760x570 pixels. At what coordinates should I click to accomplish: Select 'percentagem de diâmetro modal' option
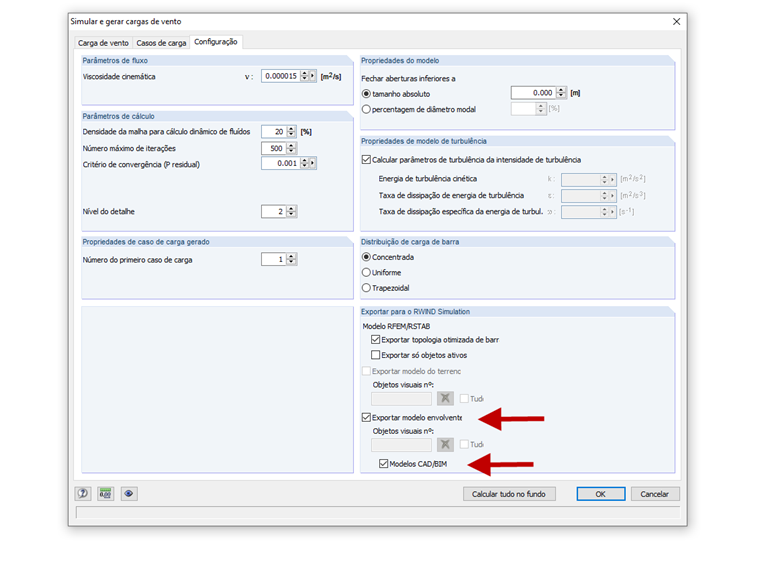tap(366, 110)
